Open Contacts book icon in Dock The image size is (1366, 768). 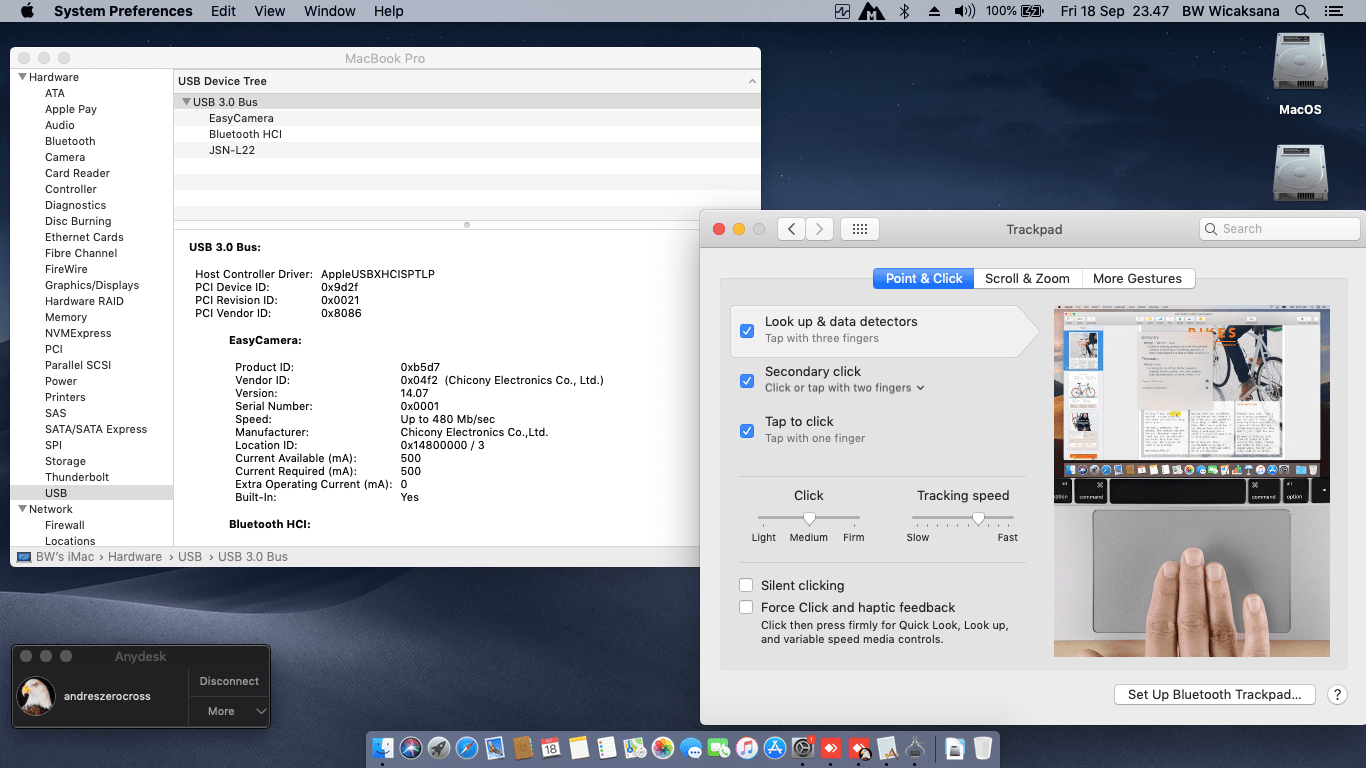(523, 748)
